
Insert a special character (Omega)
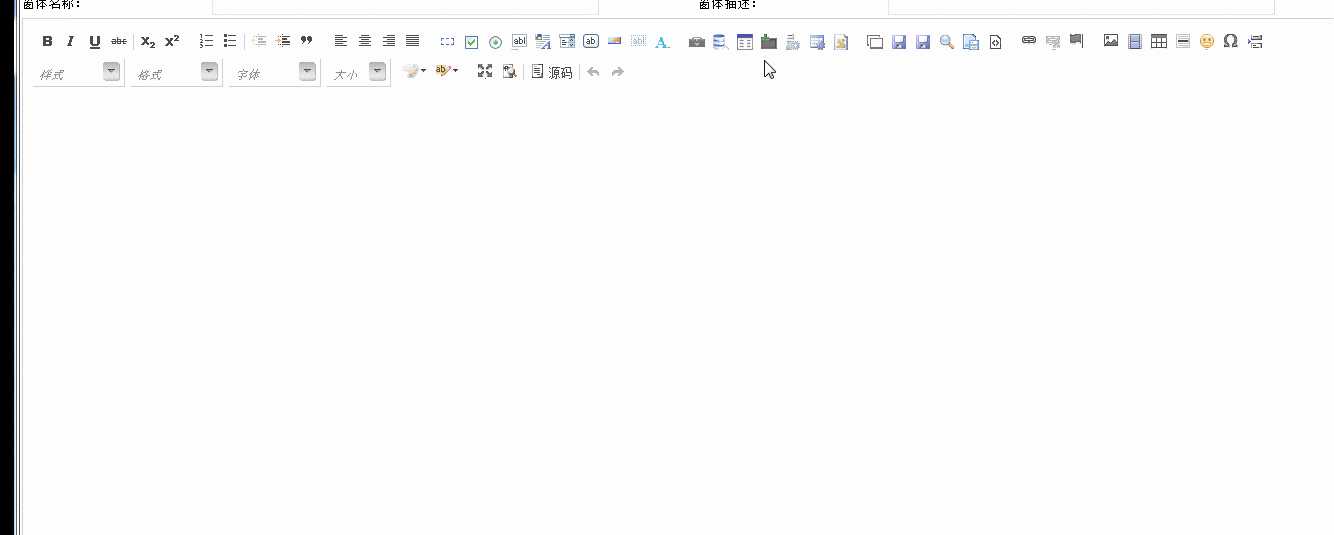pos(1231,42)
